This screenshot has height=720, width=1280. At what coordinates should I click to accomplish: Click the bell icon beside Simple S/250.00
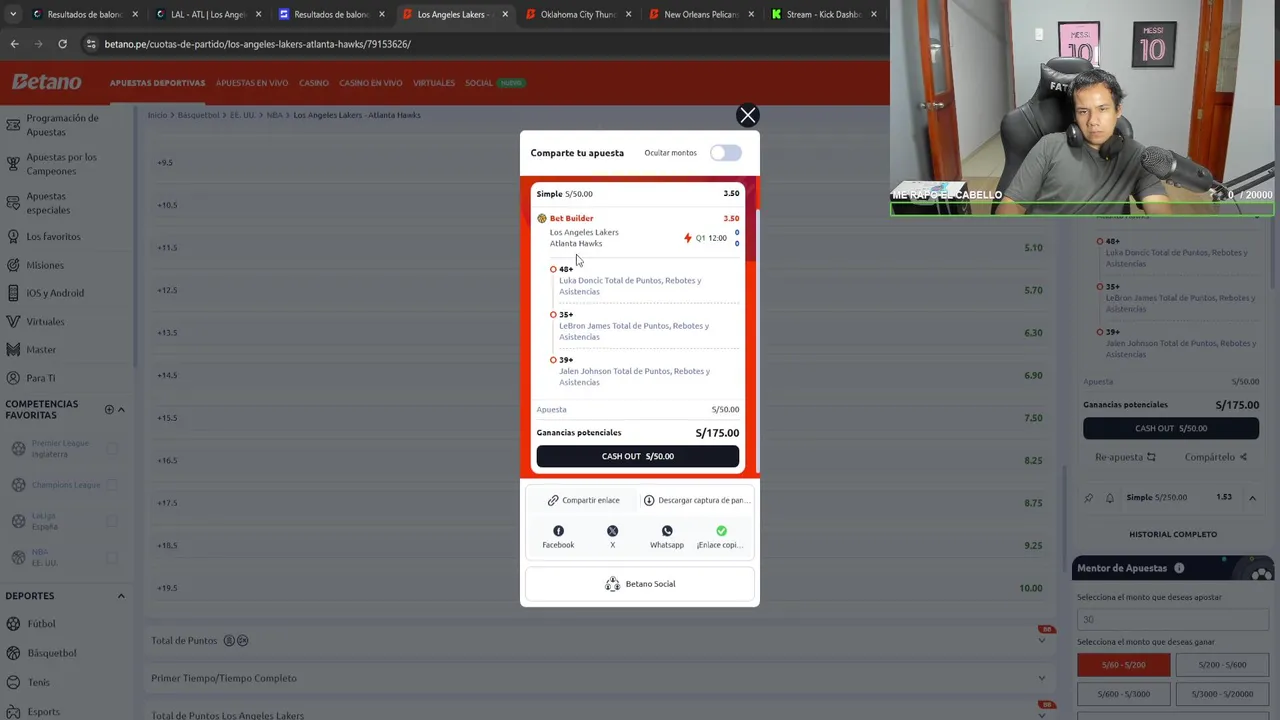click(x=1109, y=498)
